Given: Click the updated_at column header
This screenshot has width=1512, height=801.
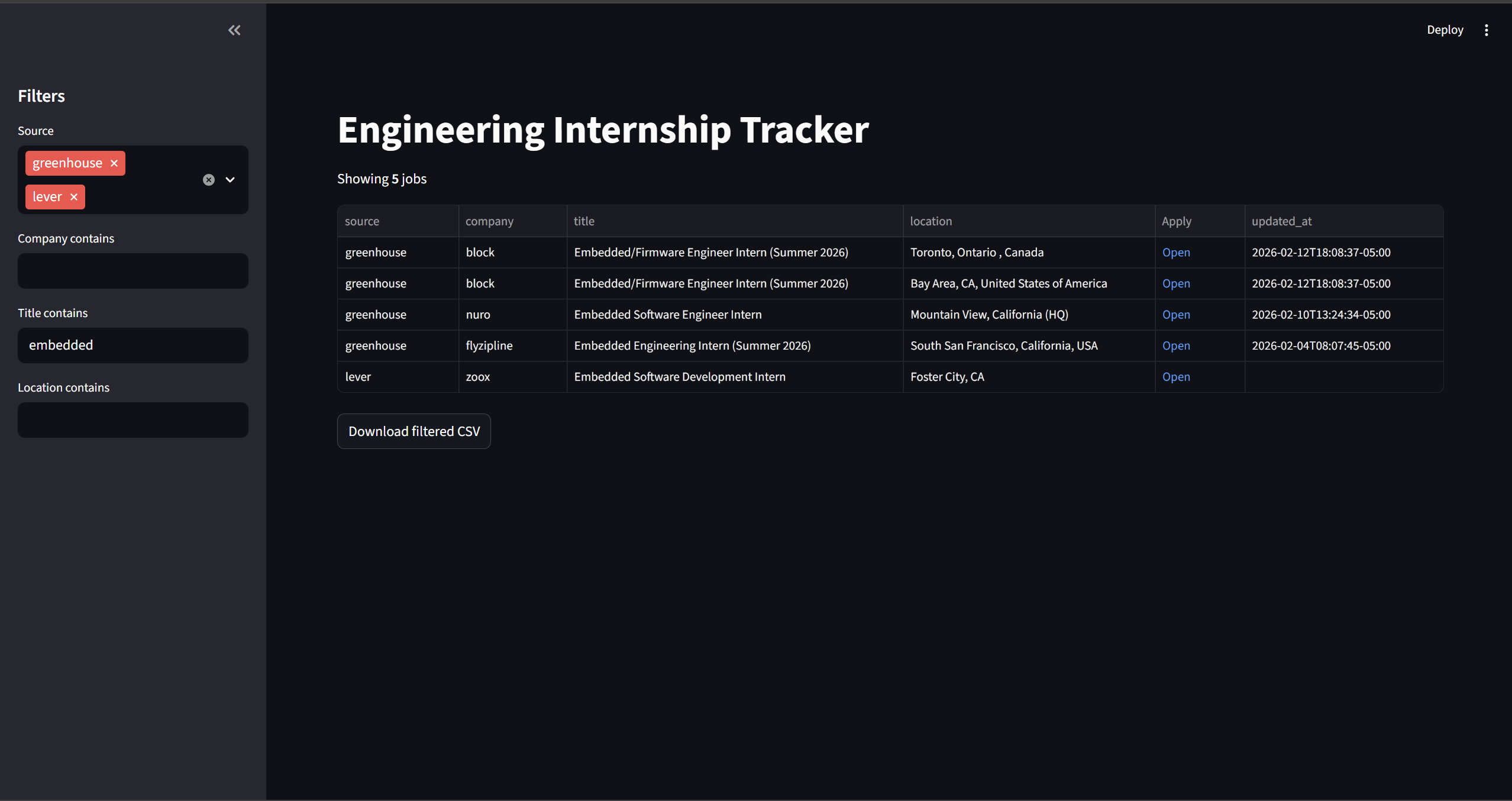Looking at the screenshot, I should pos(1282,221).
